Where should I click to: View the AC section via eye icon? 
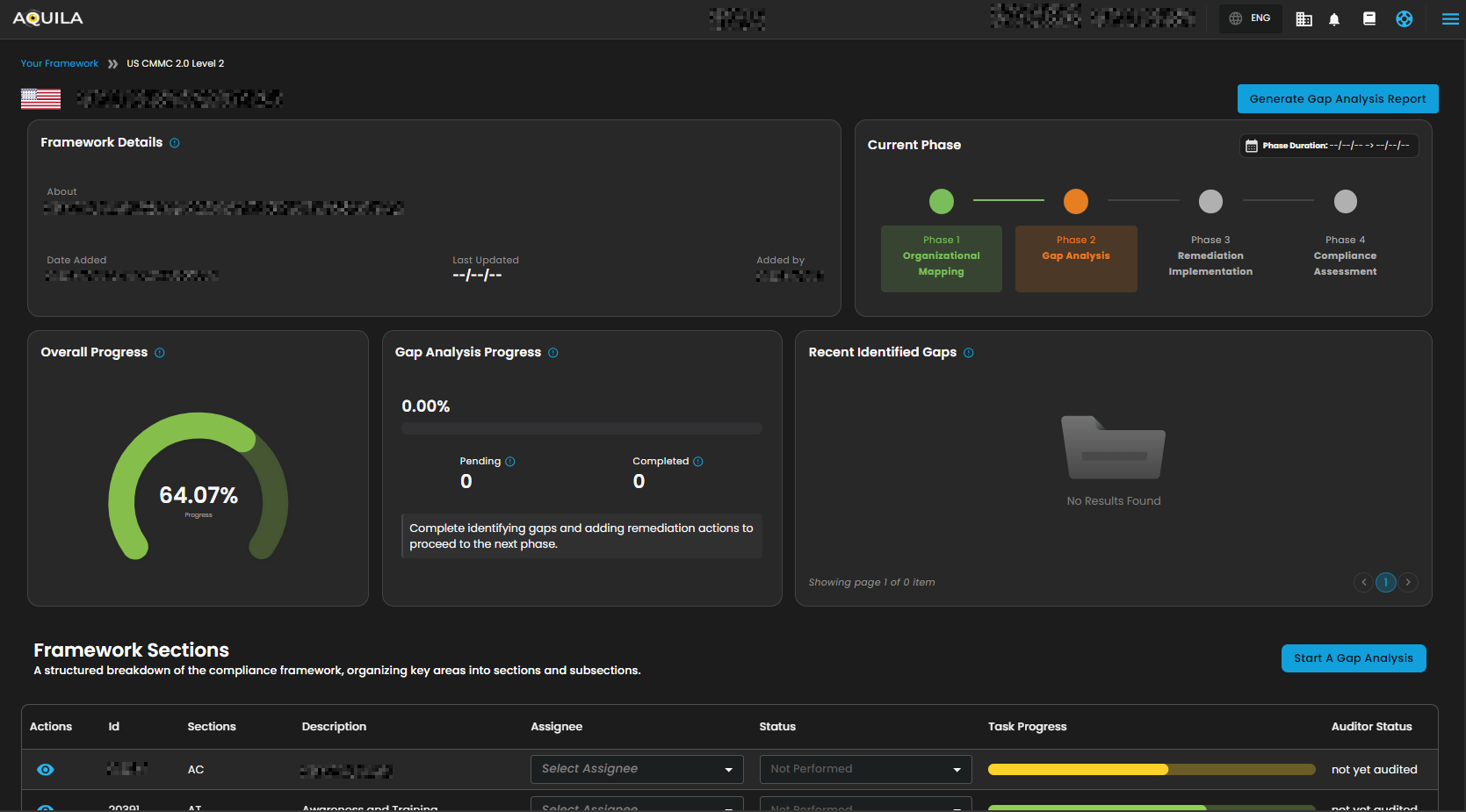click(46, 770)
